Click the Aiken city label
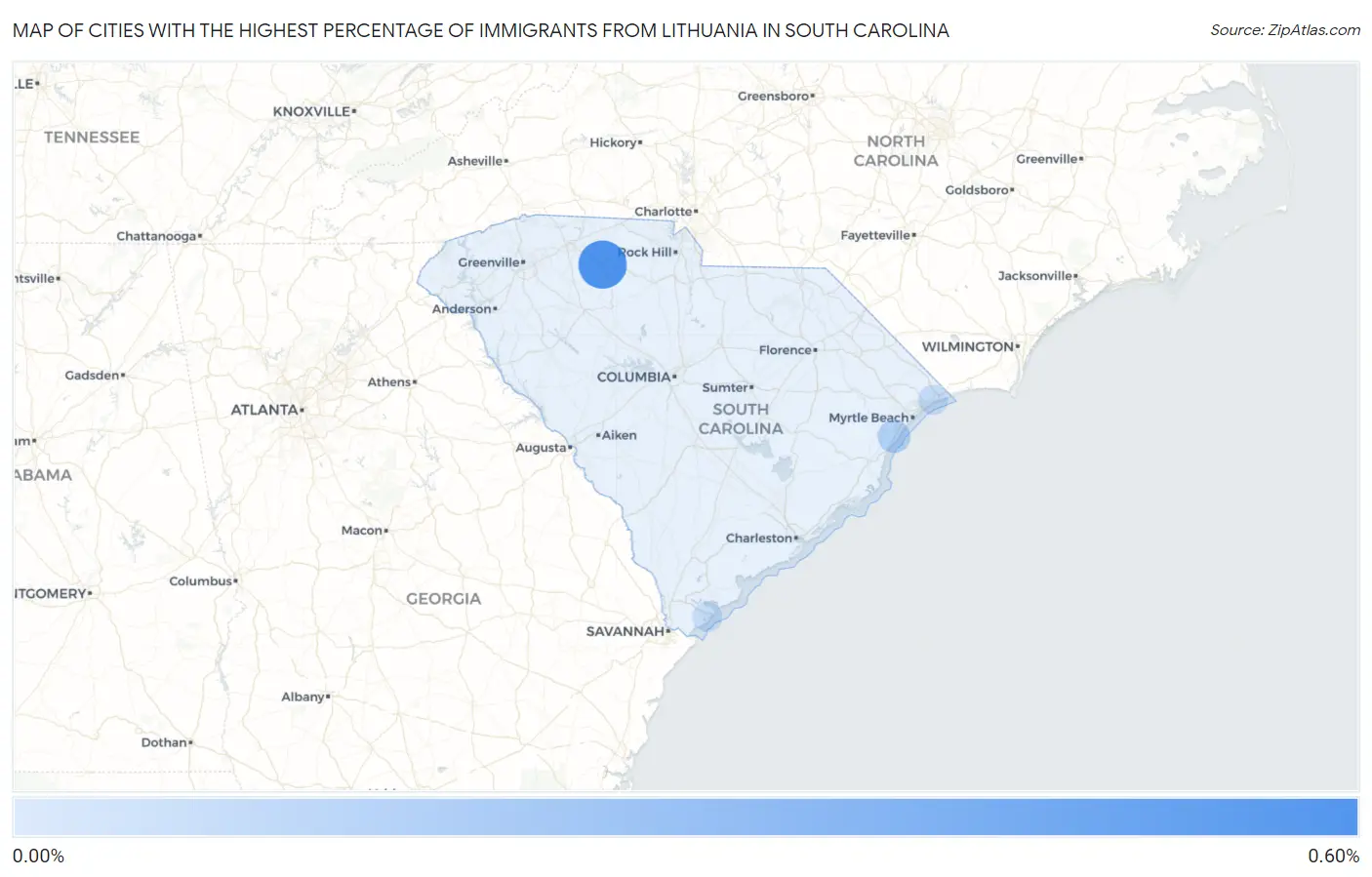This screenshot has width=1372, height=877. point(619,435)
